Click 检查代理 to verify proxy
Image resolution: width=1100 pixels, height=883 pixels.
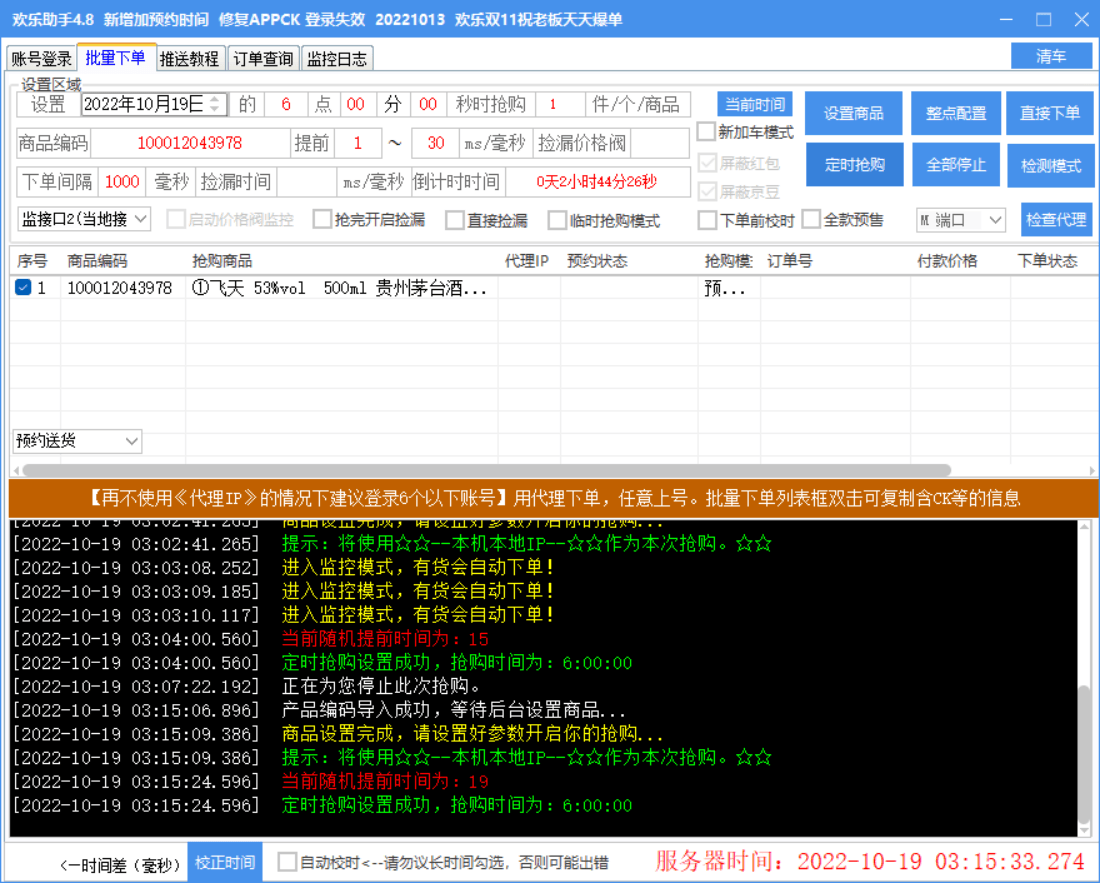pyautogui.click(x=1055, y=219)
